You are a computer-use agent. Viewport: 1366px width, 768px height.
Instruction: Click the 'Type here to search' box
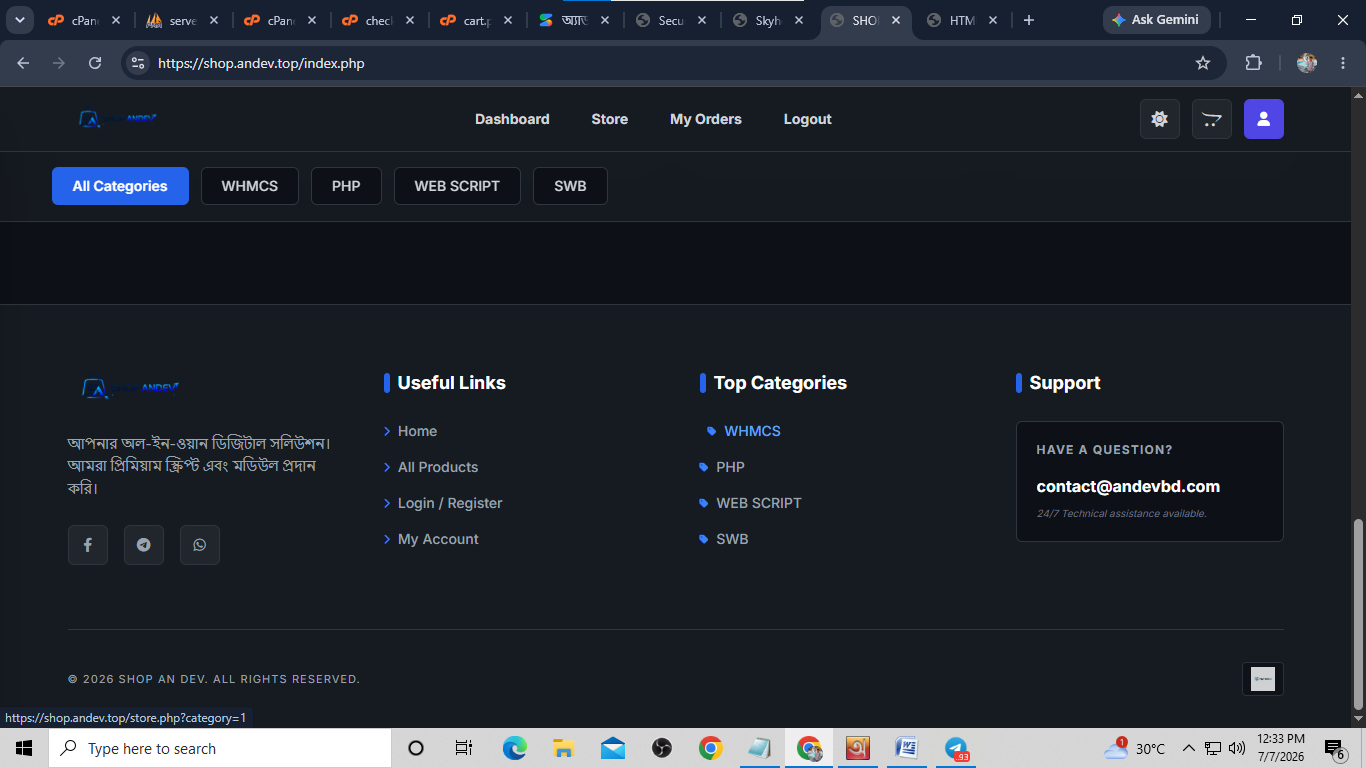219,748
